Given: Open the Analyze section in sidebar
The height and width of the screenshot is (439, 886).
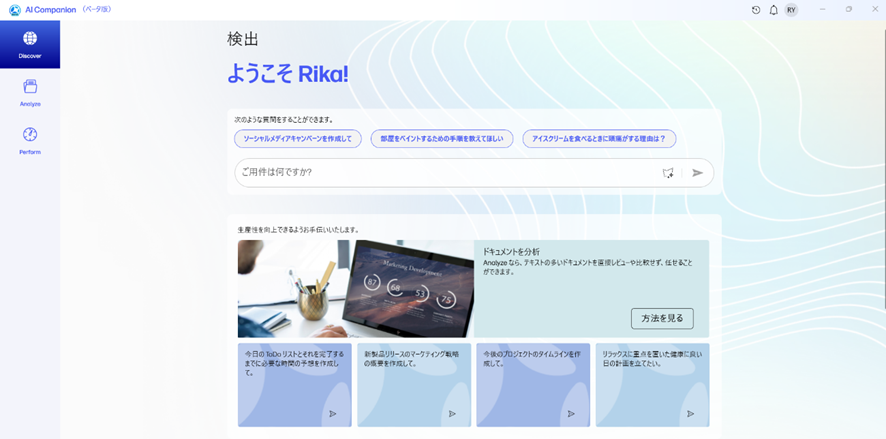Looking at the screenshot, I should (x=30, y=93).
